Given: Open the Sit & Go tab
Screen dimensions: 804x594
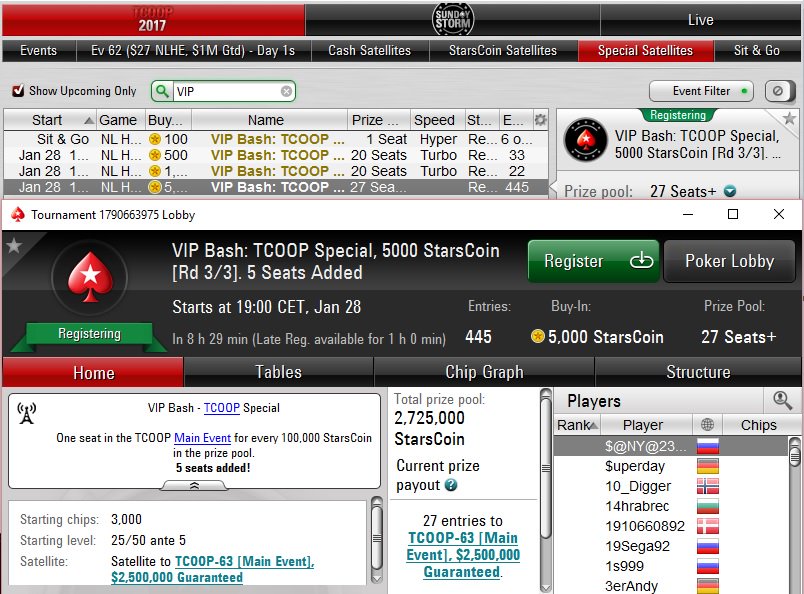Looking at the screenshot, I should click(x=756, y=51).
